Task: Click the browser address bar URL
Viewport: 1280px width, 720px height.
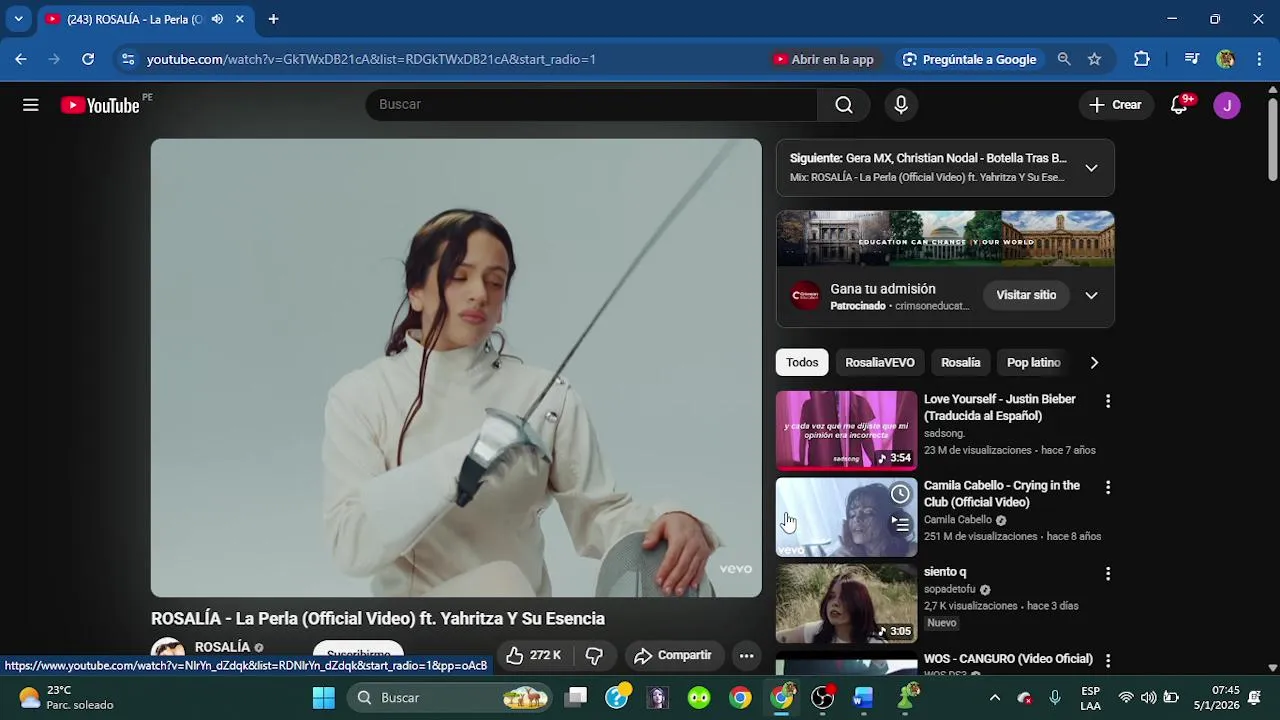Action: click(x=371, y=59)
